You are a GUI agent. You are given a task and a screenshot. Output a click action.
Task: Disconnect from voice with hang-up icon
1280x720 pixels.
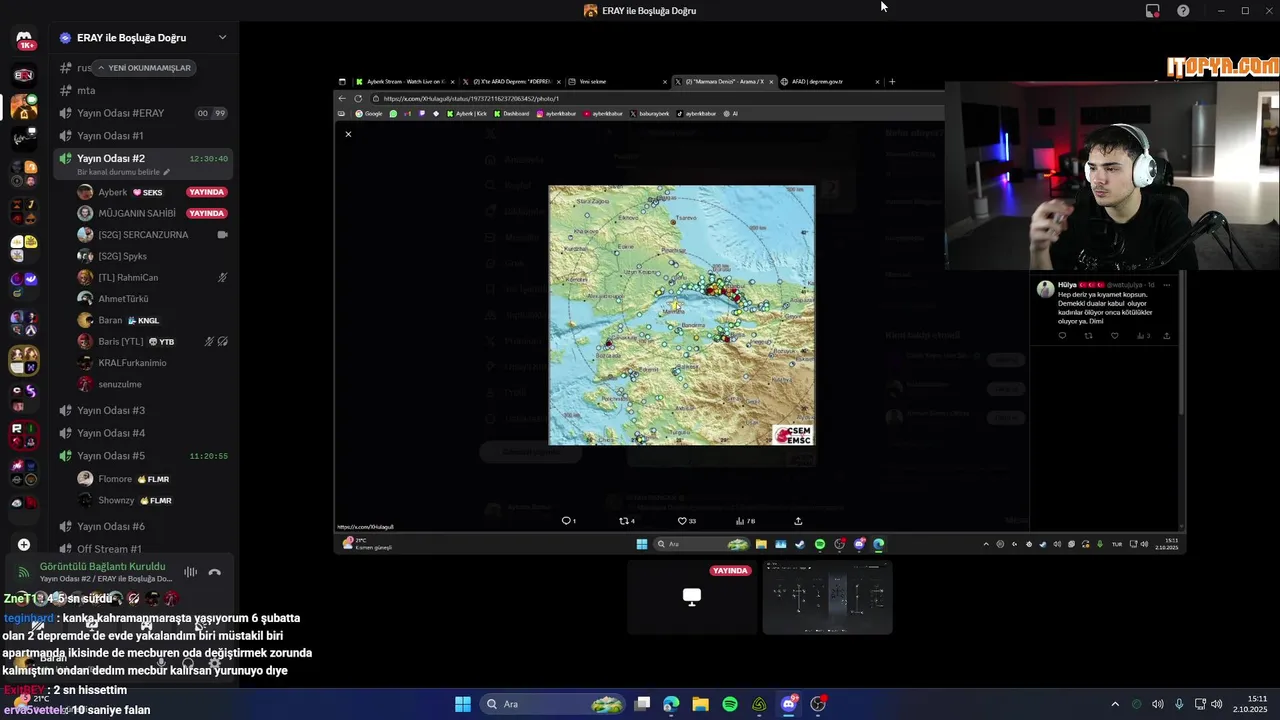tap(214, 572)
